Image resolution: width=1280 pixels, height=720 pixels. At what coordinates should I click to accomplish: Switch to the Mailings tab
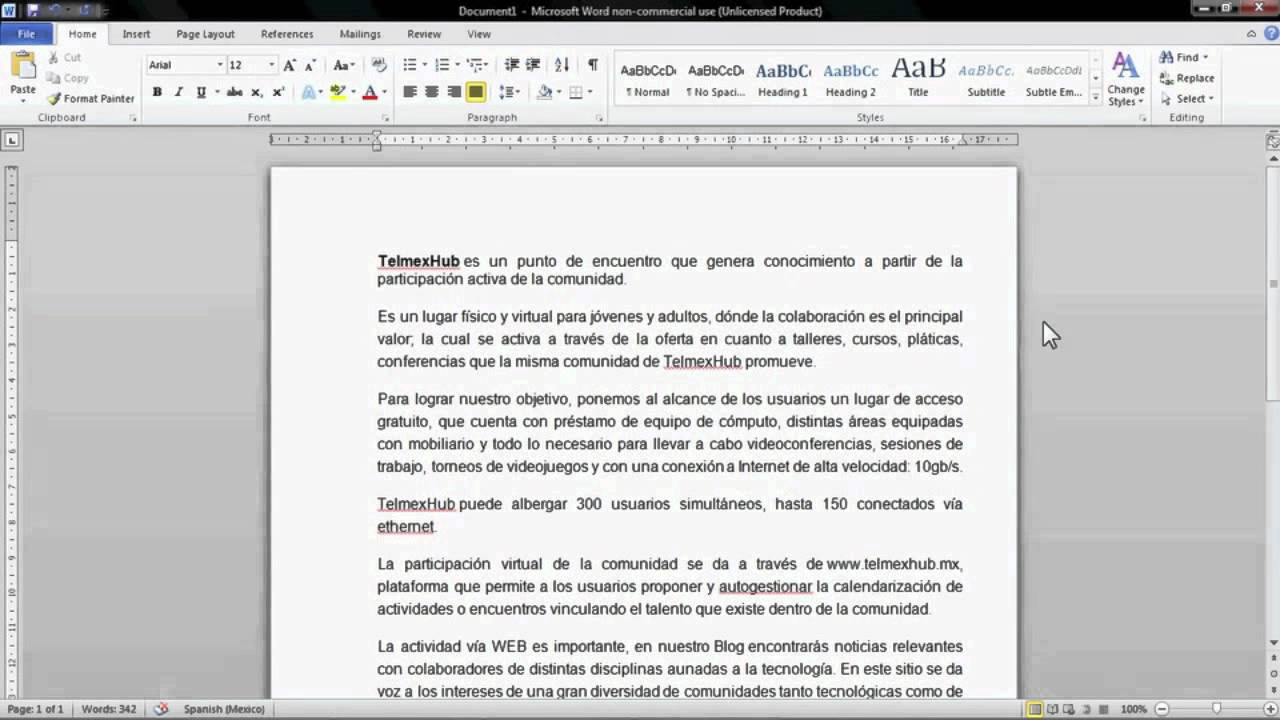point(360,34)
